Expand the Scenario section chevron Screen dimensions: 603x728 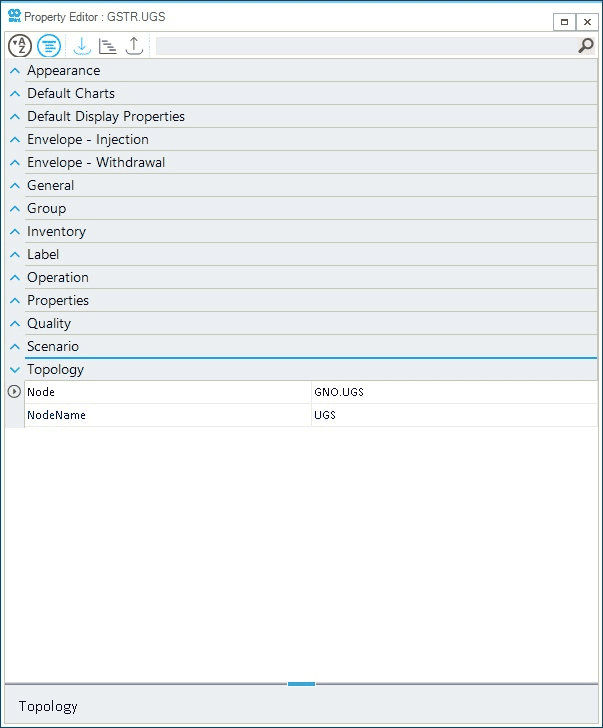[x=15, y=347]
